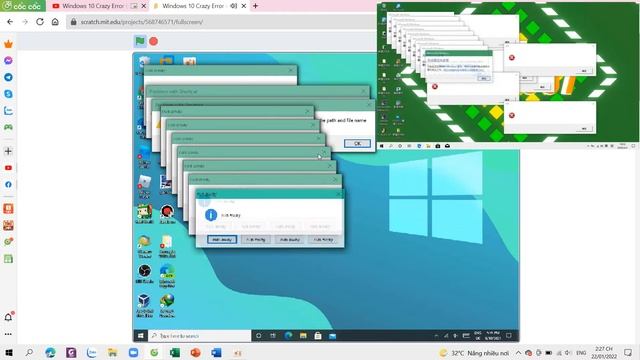640x360 pixels.
Task: Close the front info dialog
Action: point(338,194)
